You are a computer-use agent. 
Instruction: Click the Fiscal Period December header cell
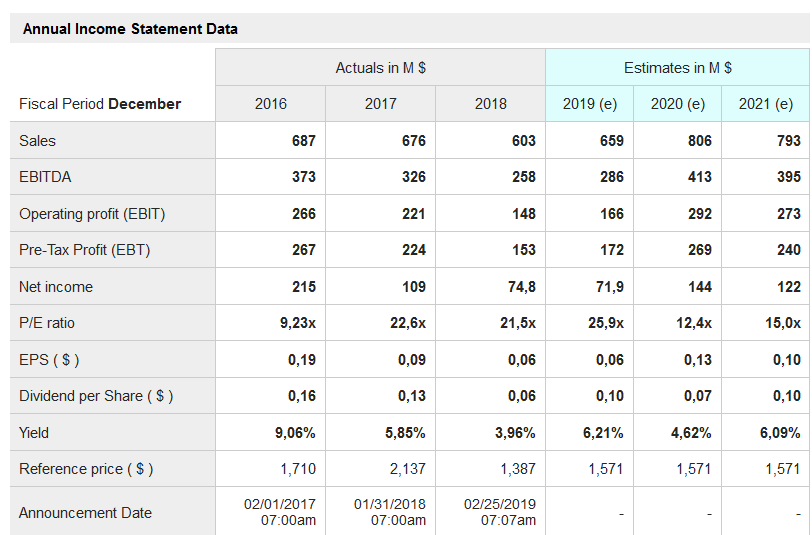(x=100, y=104)
